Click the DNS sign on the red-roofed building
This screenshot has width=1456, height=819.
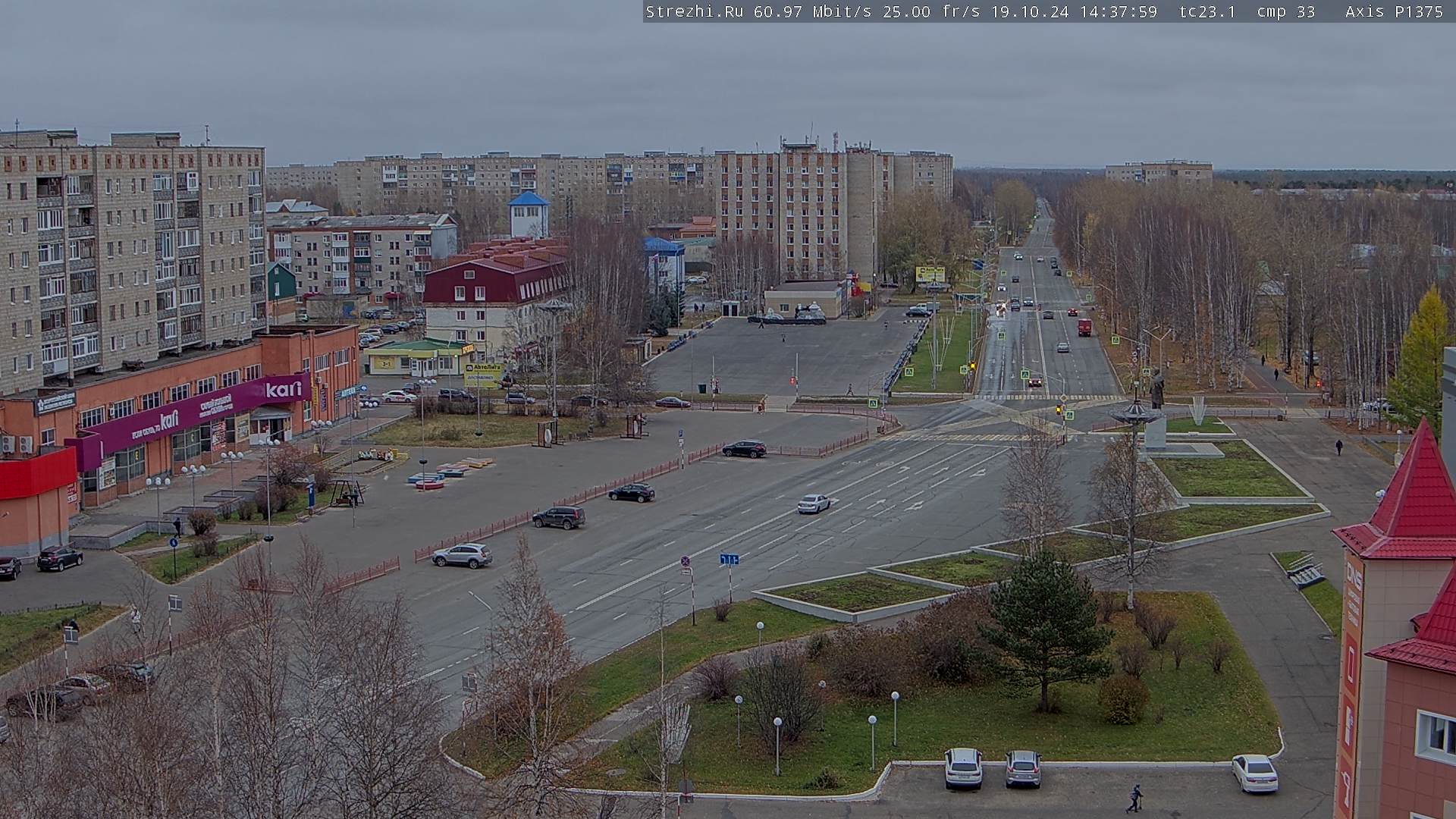coord(1354,576)
